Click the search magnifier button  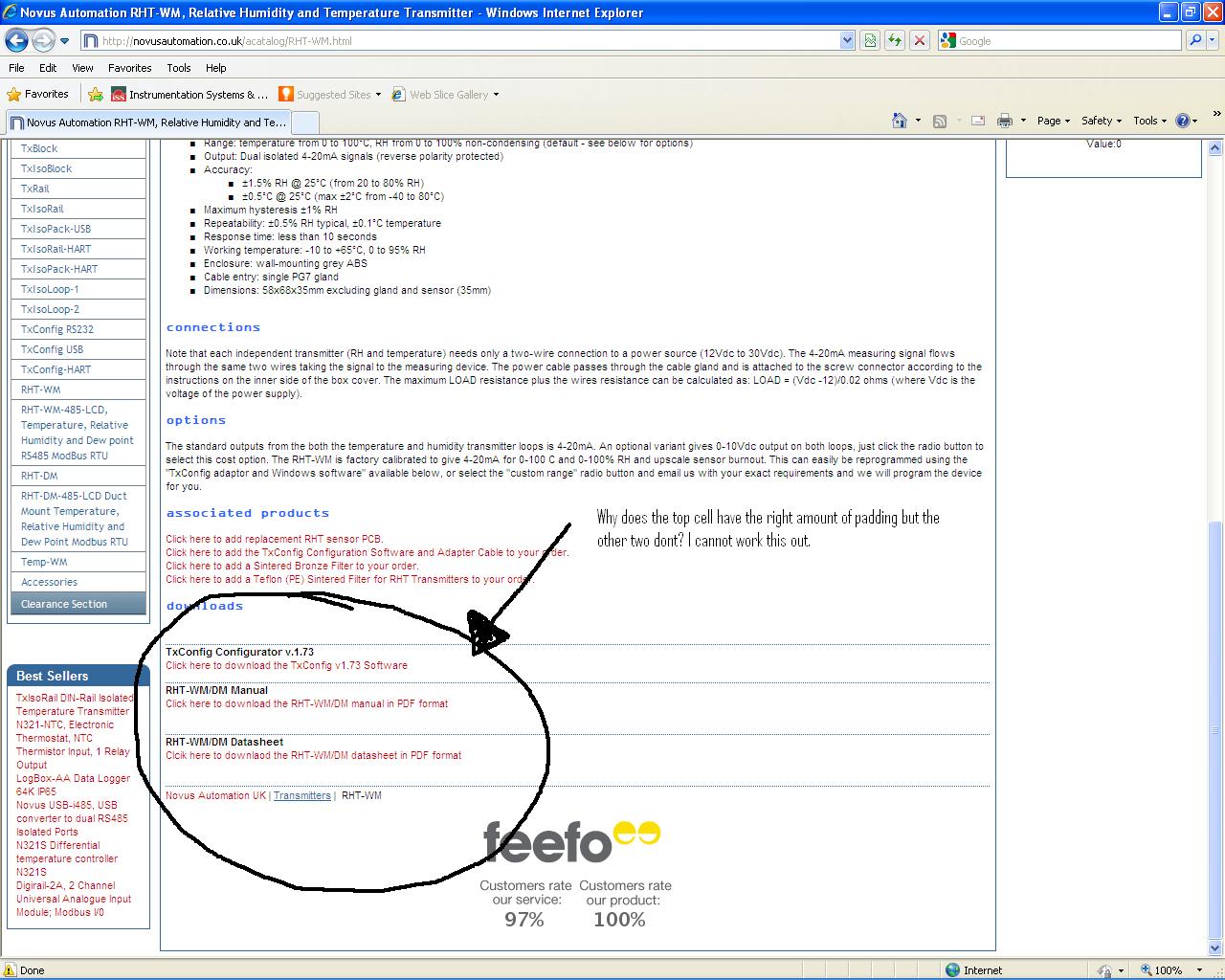click(x=1195, y=40)
